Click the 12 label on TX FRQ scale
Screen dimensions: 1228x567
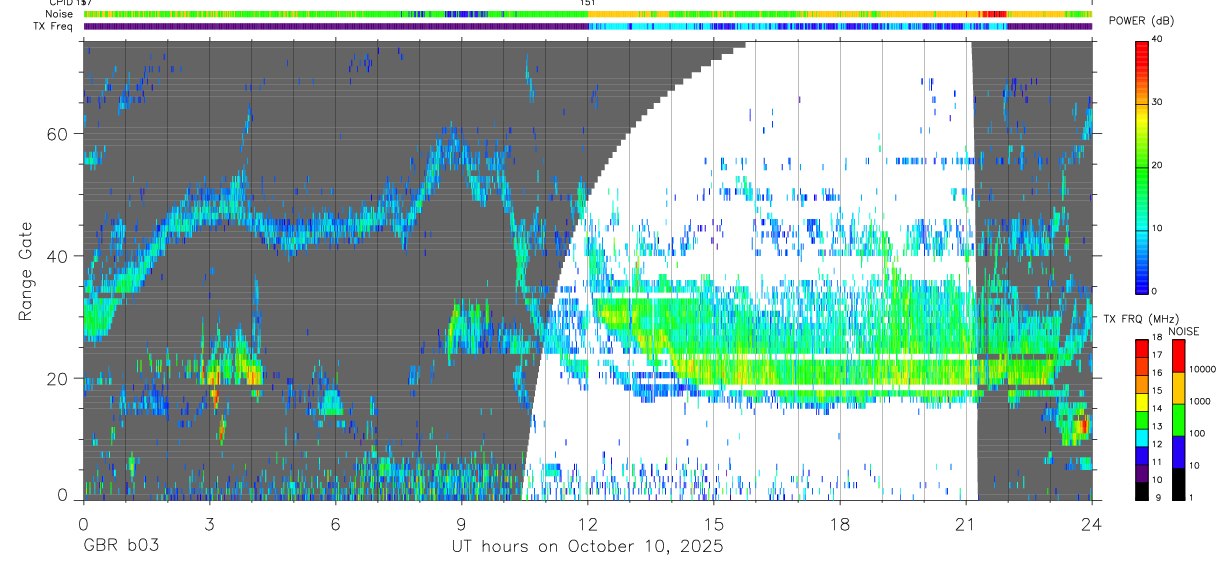1156,444
